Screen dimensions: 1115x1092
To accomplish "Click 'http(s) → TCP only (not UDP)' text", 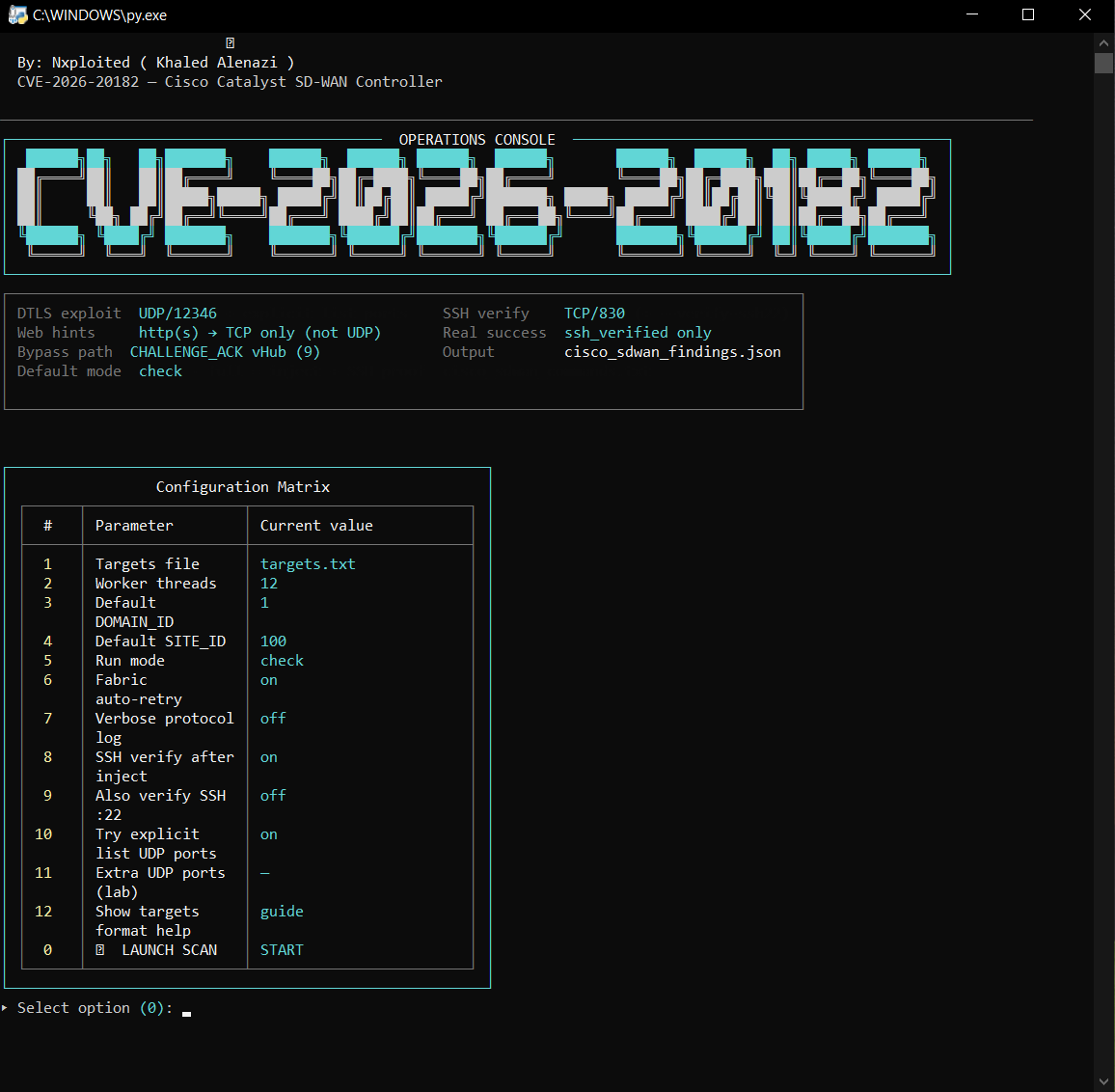I will click(259, 332).
